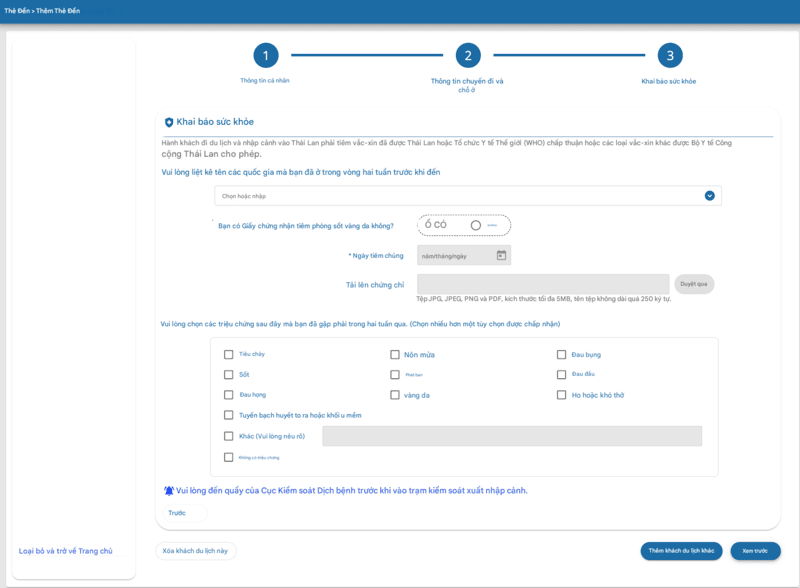Click step 1 circle Thông tin cá nhân

265,56
